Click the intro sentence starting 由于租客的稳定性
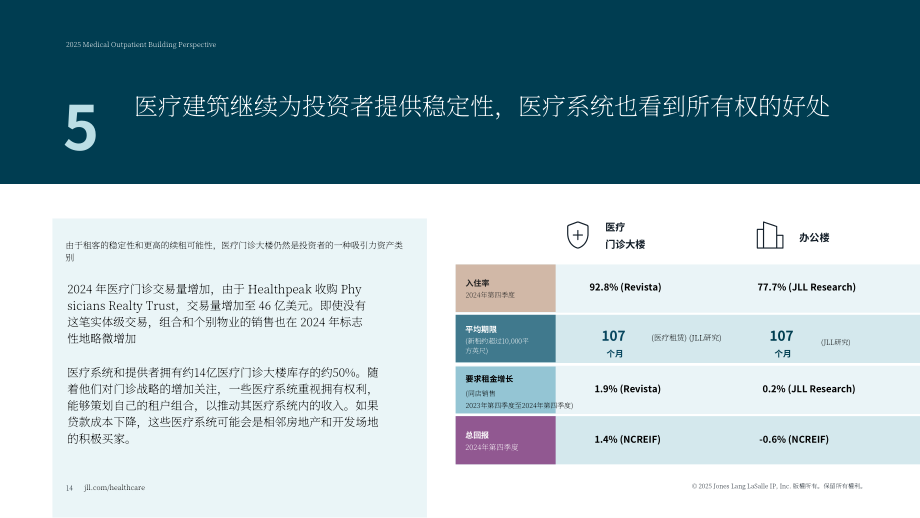This screenshot has height=518, width=920. tap(234, 251)
